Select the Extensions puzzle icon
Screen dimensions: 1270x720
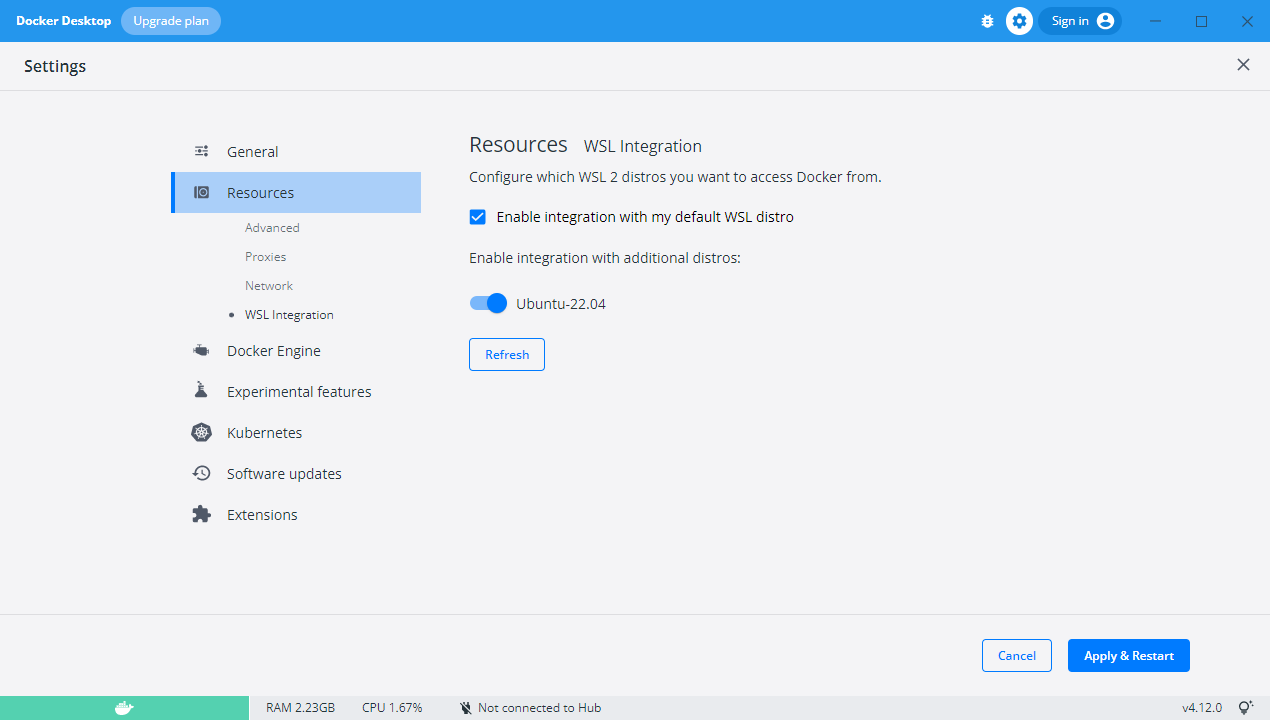[201, 514]
